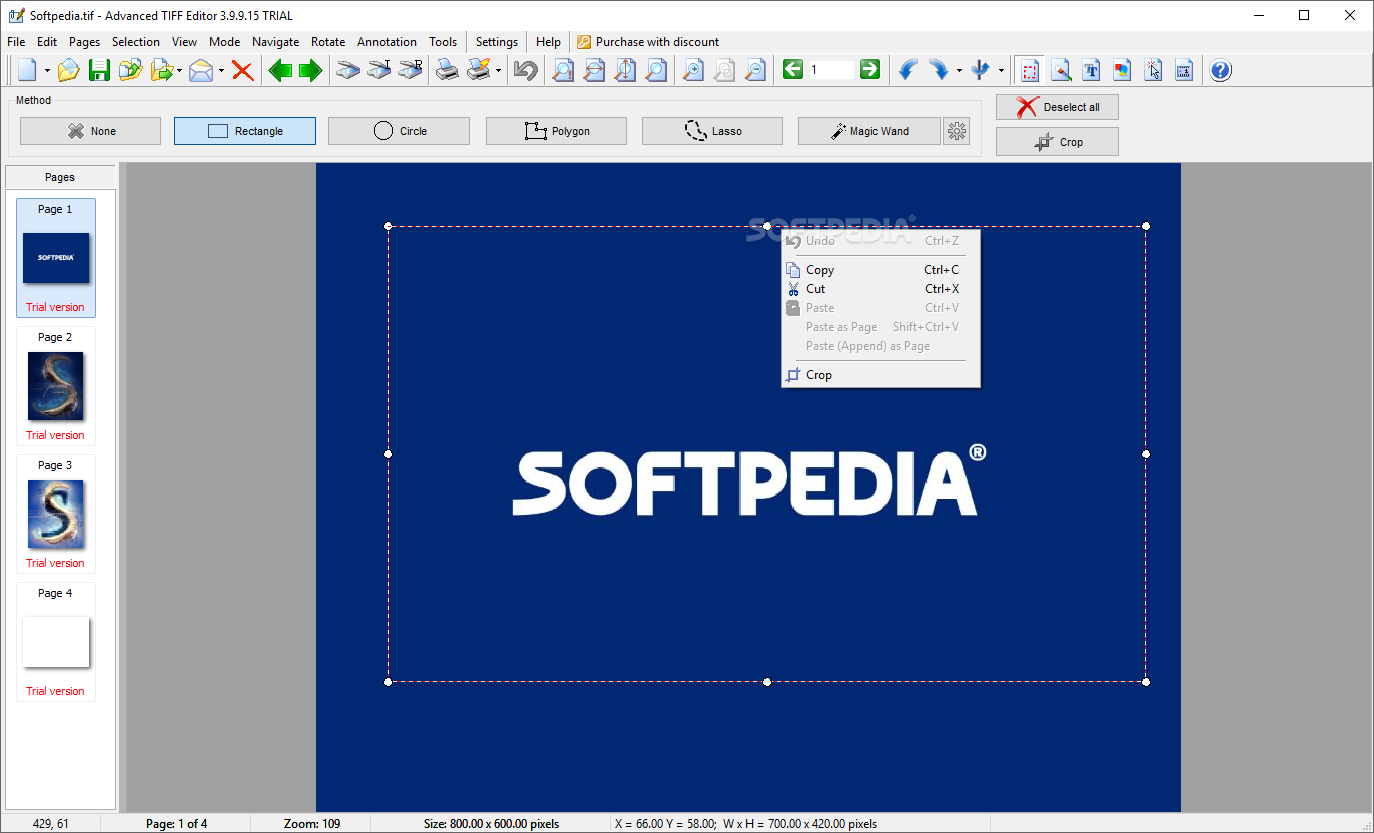Click the Crop button below Deselect all
The height and width of the screenshot is (833, 1374).
(1057, 142)
